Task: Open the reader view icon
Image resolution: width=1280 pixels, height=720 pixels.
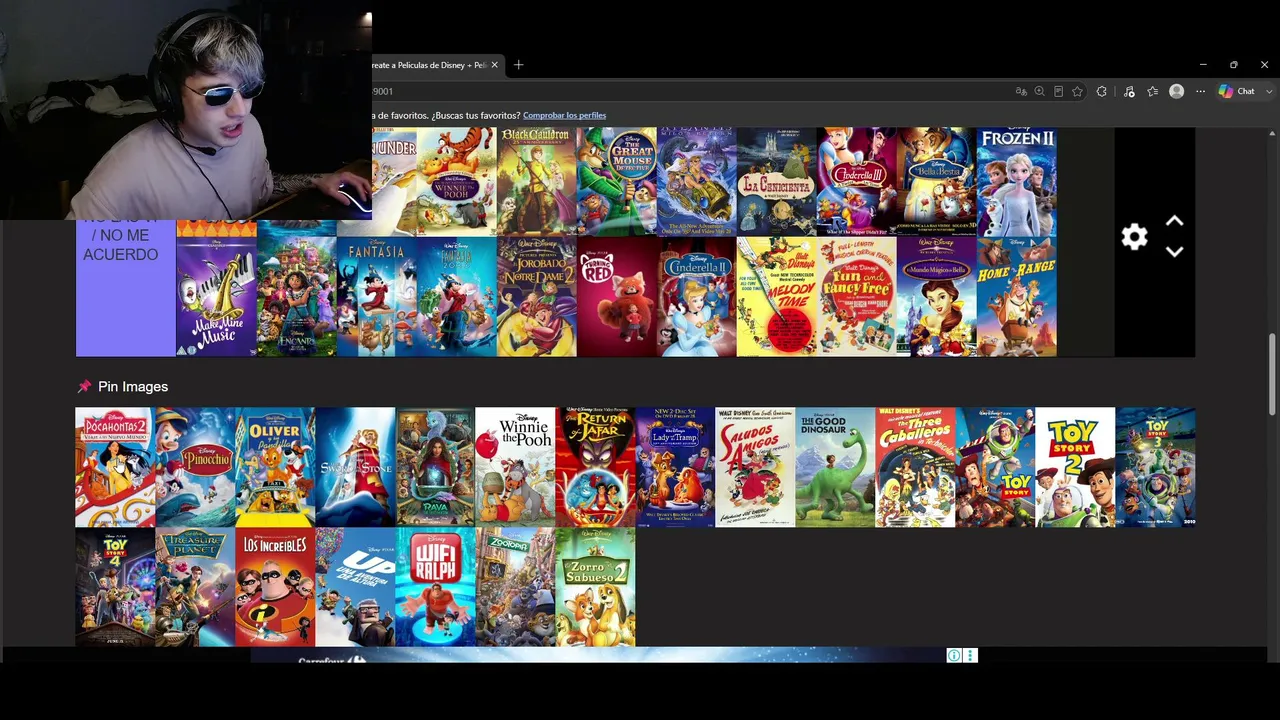Action: [x=1058, y=91]
